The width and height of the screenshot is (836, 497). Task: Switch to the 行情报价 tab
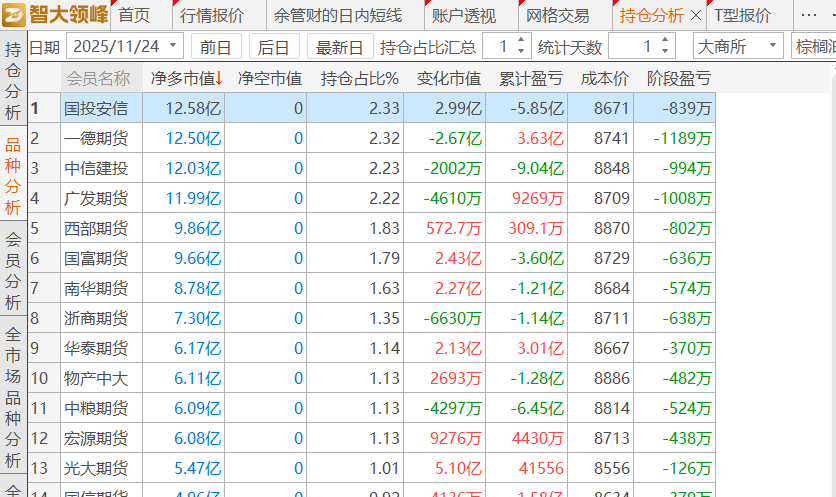tap(212, 15)
